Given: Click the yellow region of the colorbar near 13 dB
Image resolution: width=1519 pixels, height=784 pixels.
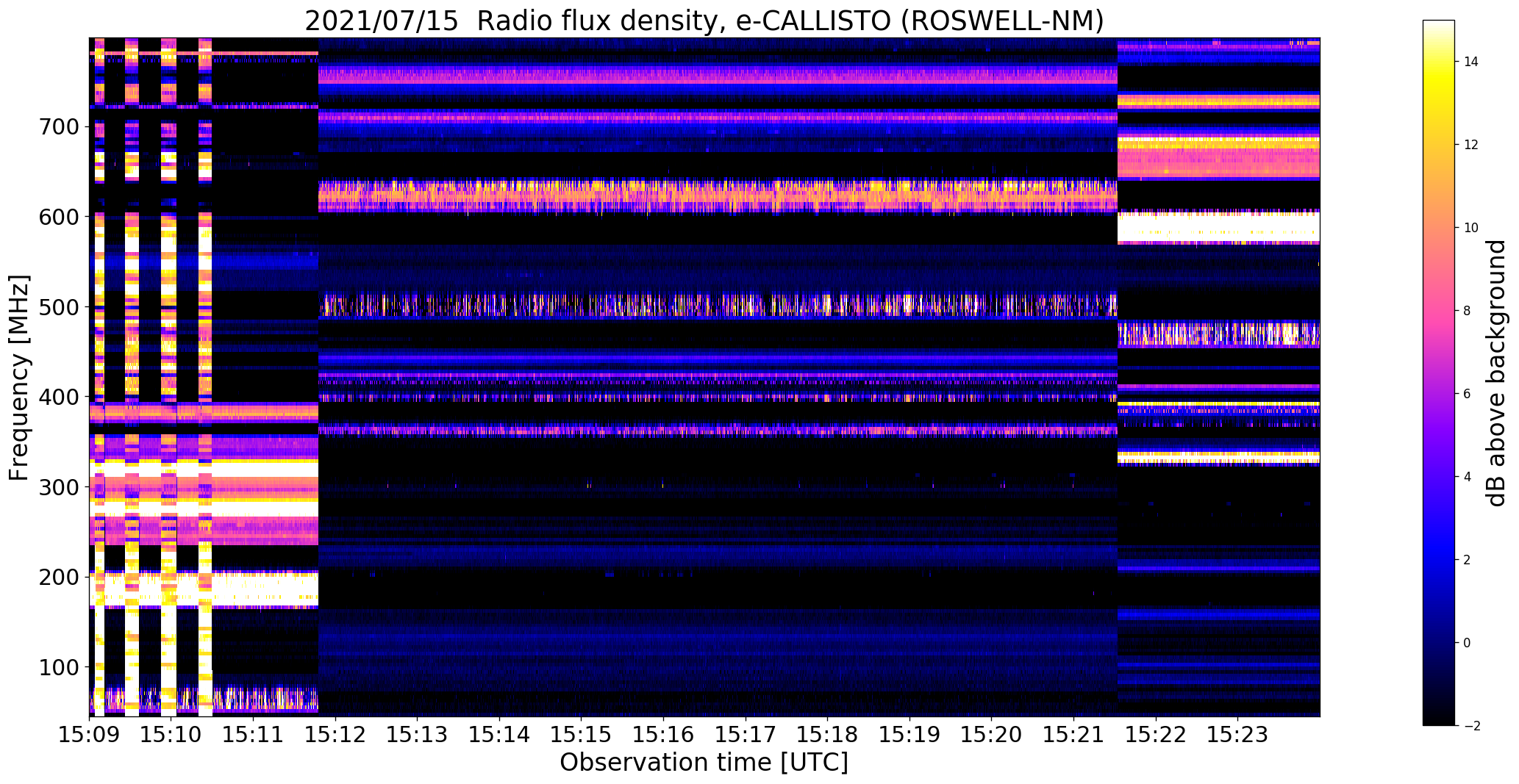Looking at the screenshot, I should click(x=1439, y=103).
